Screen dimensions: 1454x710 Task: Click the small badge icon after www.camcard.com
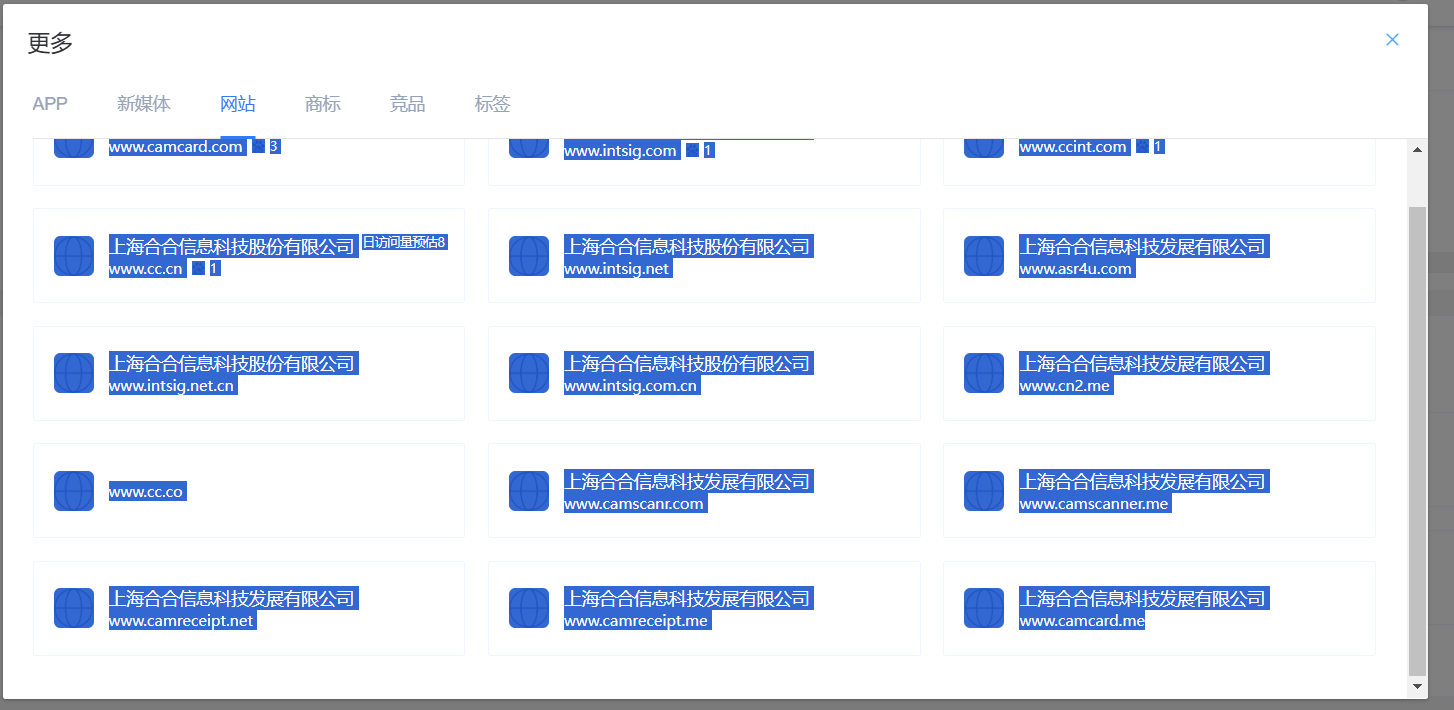[x=258, y=146]
